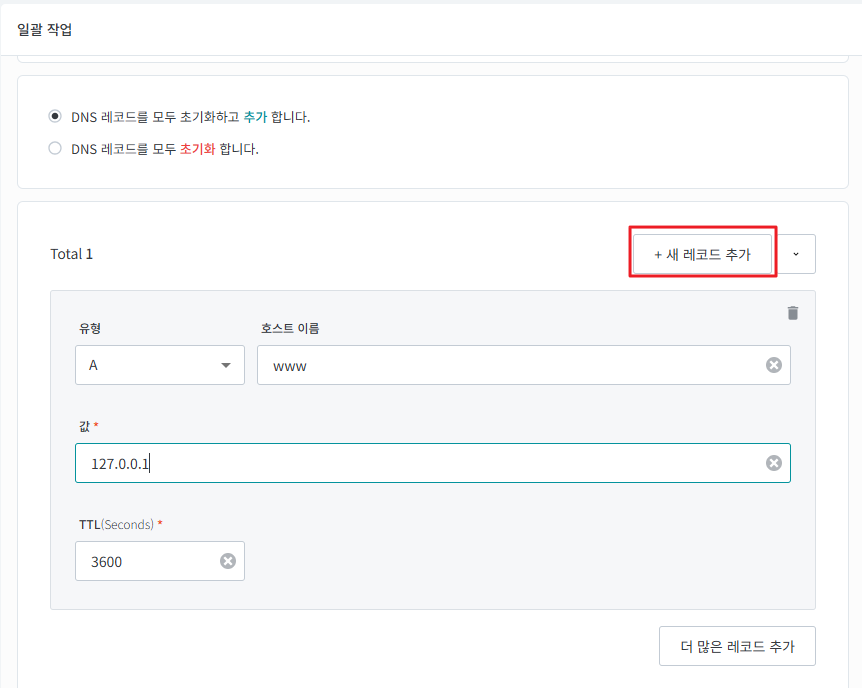The image size is (862, 688).
Task: Click the 값 required field label
Action: click(x=84, y=426)
